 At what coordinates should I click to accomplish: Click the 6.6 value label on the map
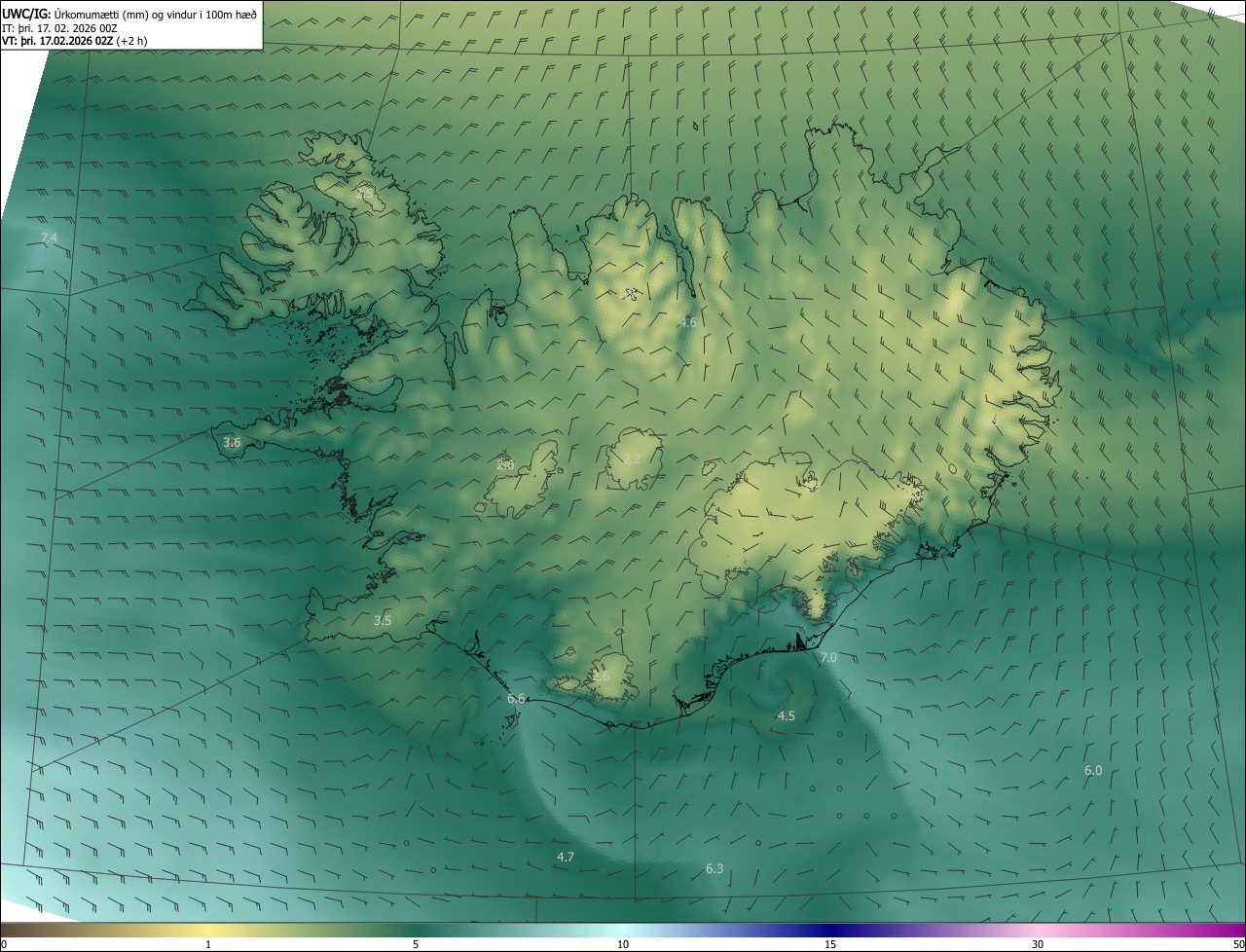pyautogui.click(x=516, y=699)
